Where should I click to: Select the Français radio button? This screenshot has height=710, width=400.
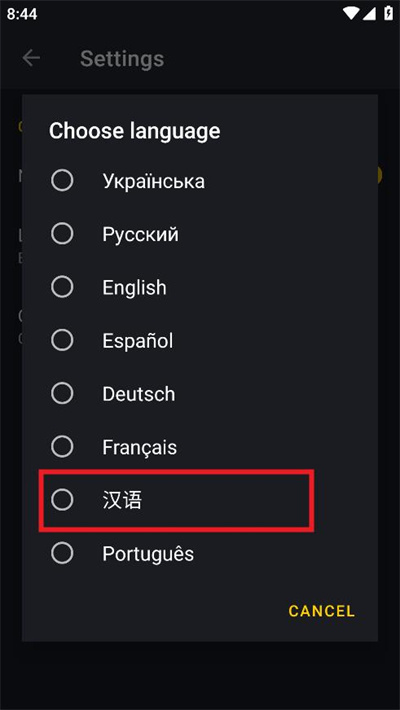(x=62, y=447)
